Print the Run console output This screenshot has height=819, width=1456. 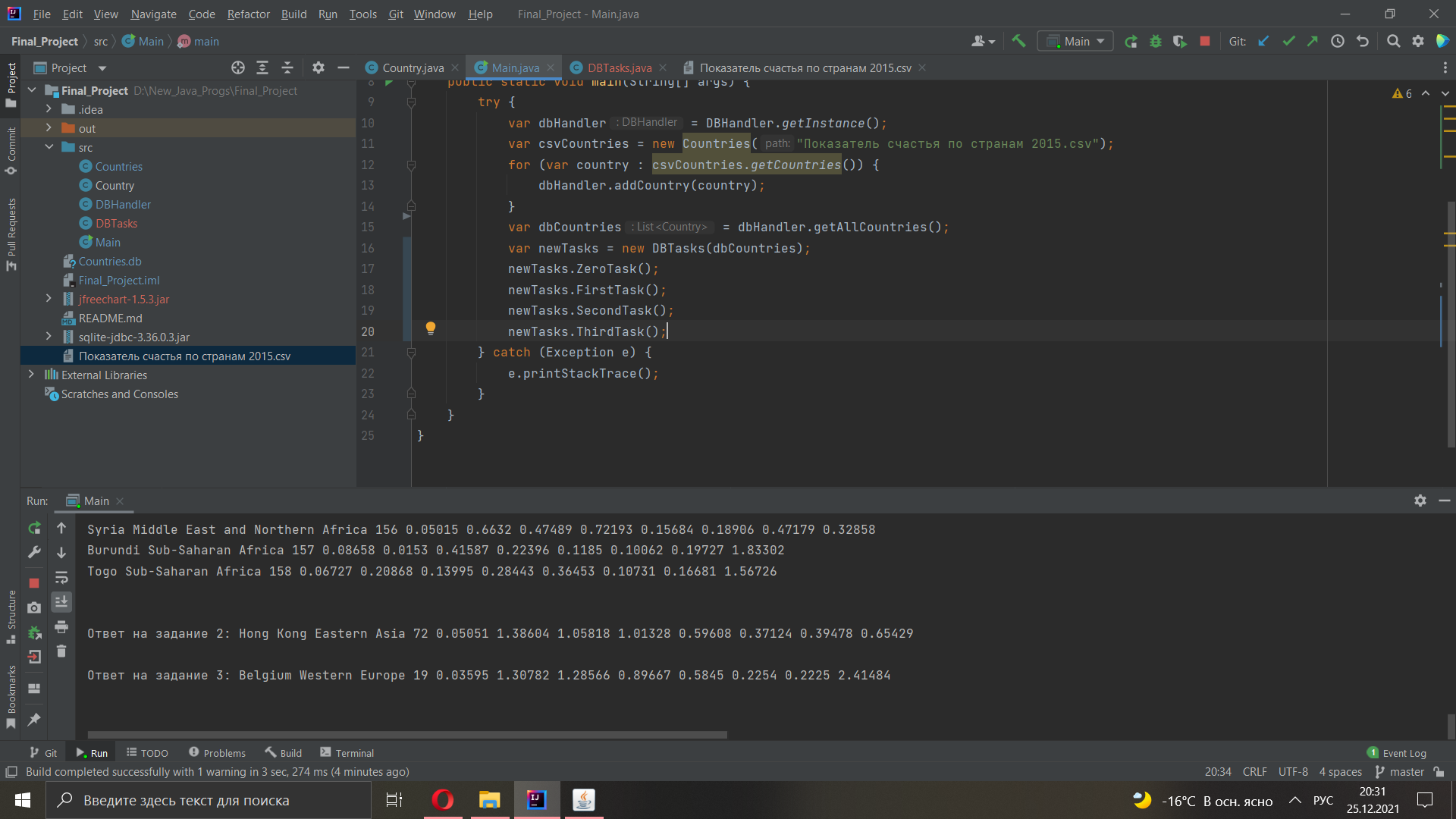click(61, 626)
